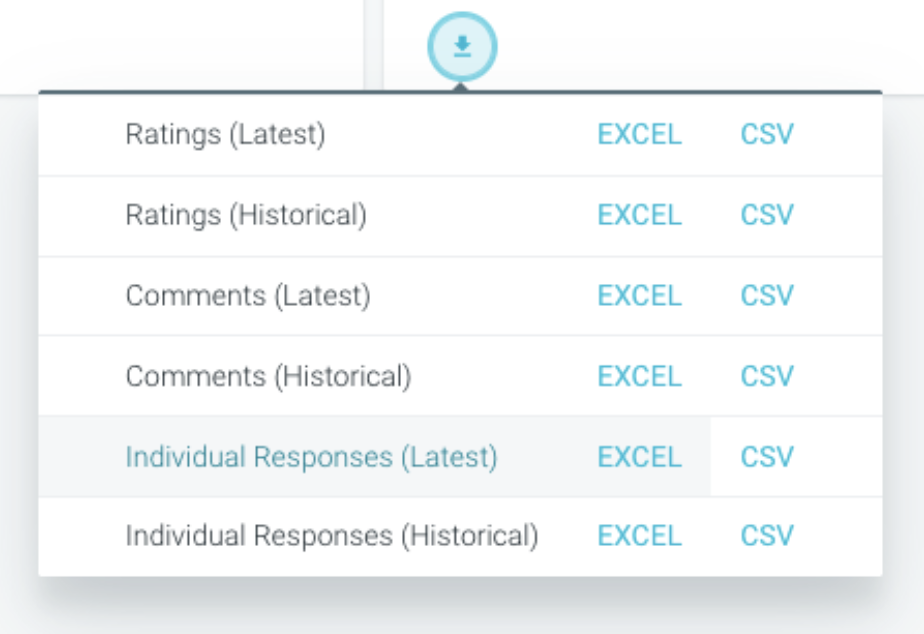Select the Ratings (Latest) menu row

(x=460, y=135)
